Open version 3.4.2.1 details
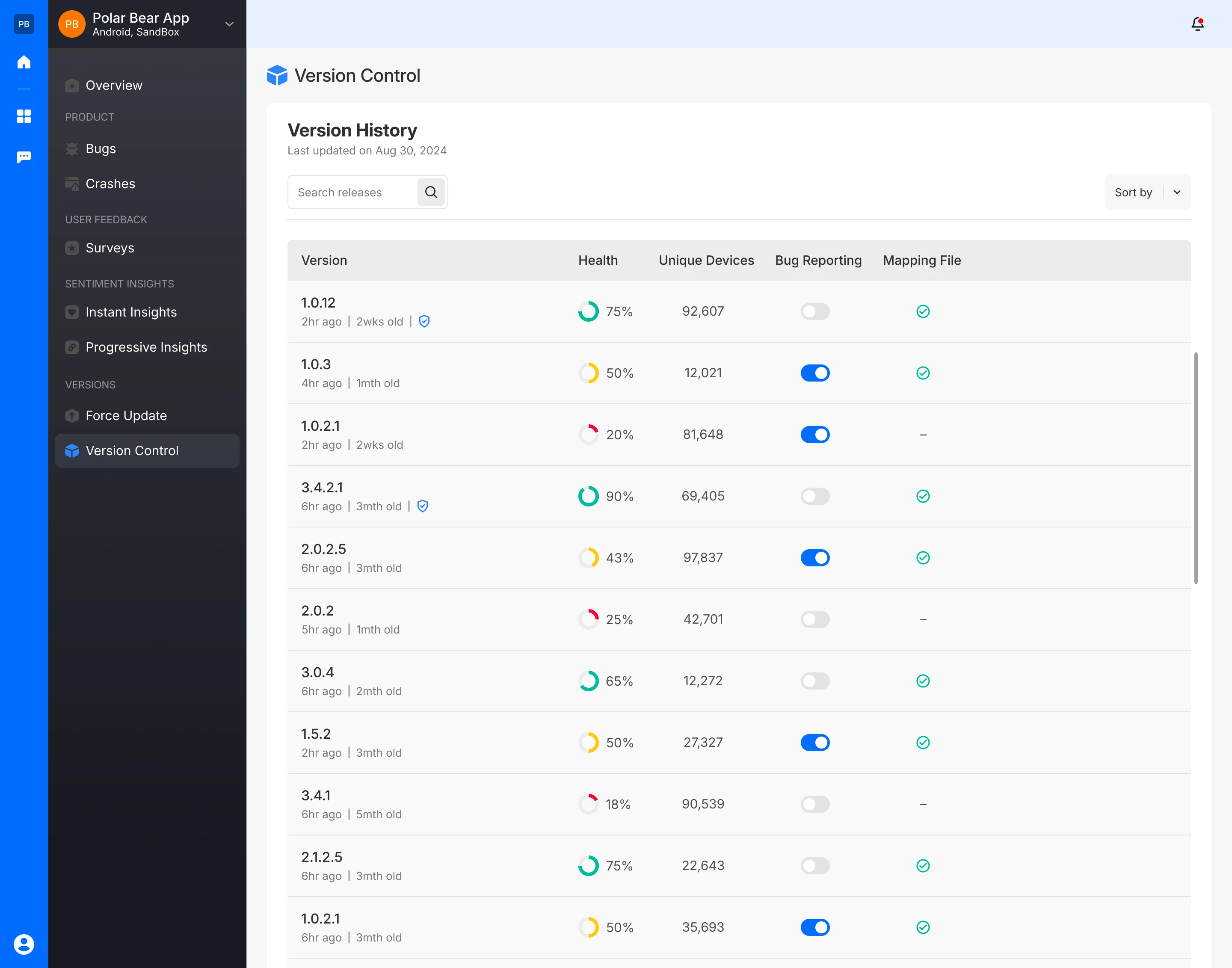This screenshot has width=1232, height=968. [x=322, y=487]
